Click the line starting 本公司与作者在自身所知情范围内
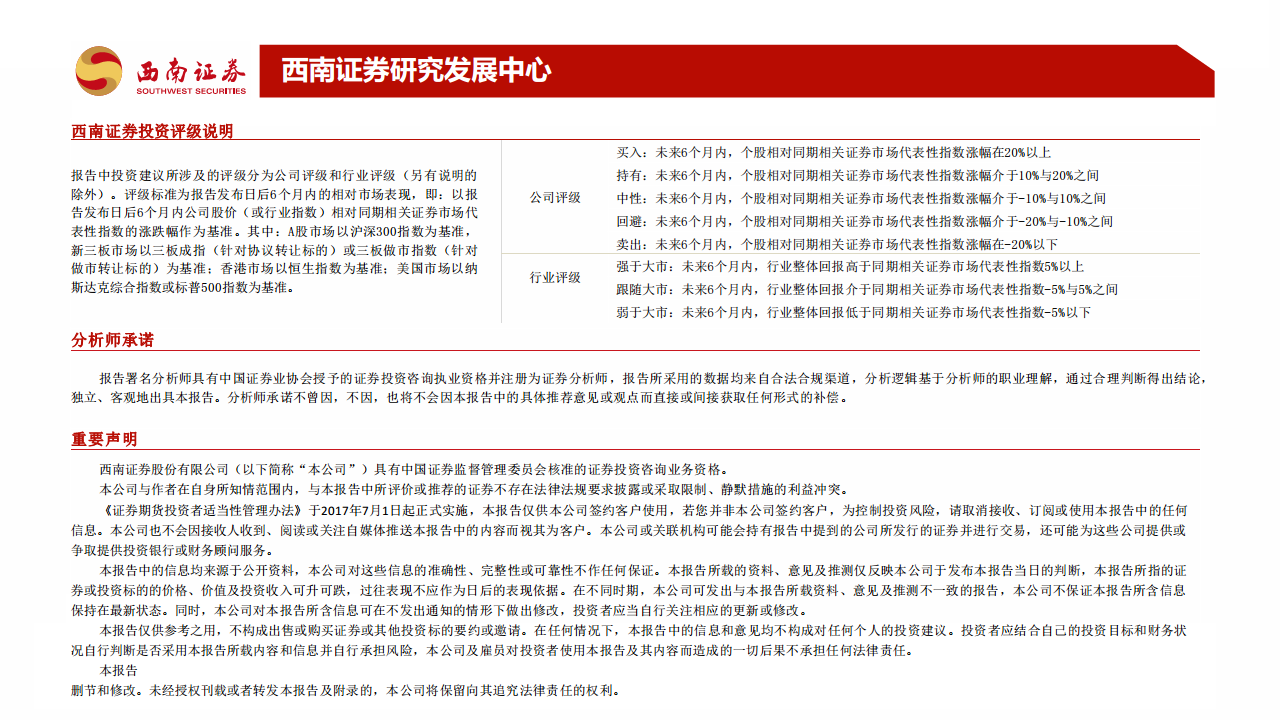Screen dimensions: 1280x720 point(473,490)
